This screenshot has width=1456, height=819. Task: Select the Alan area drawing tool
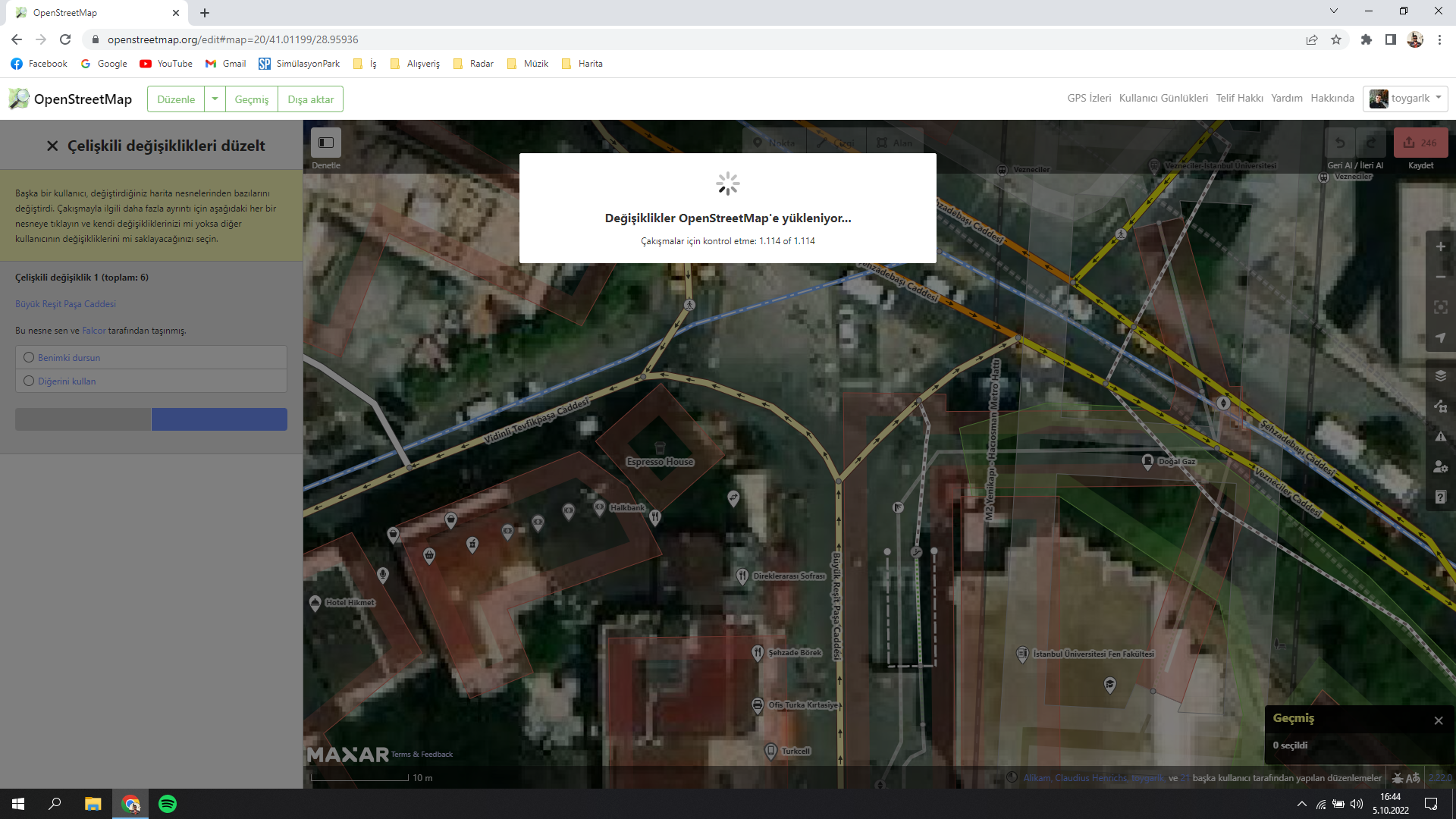point(895,142)
